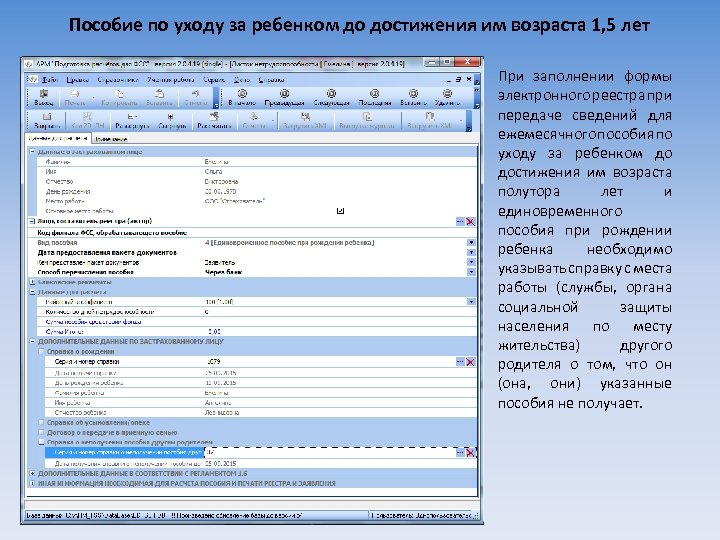
Task: Click ellipsis in highlighted неполучении пособия row
Action: click(x=460, y=453)
